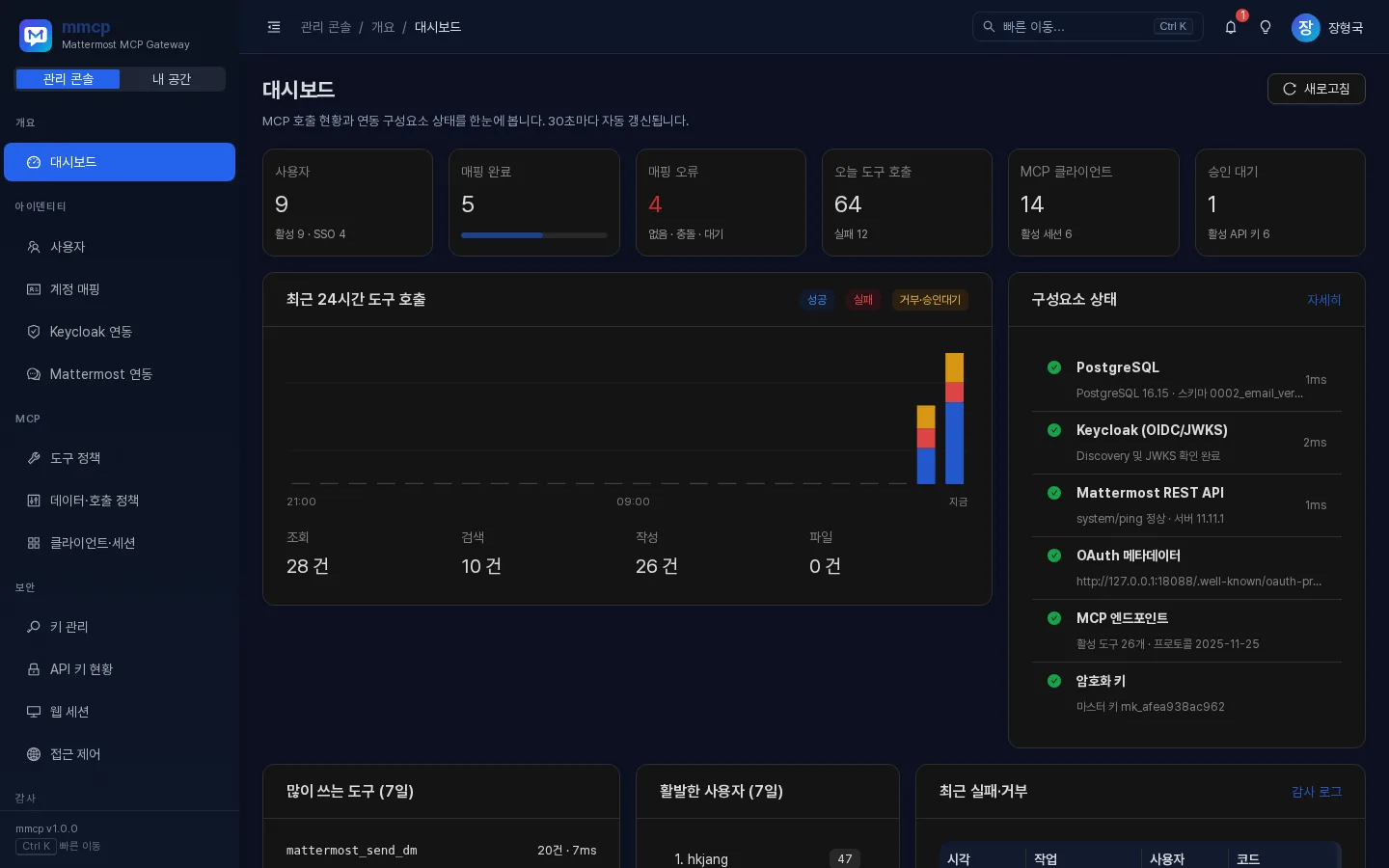1389x868 pixels.
Task: Open the MCP 클라이언트 stat card
Action: tap(1093, 203)
